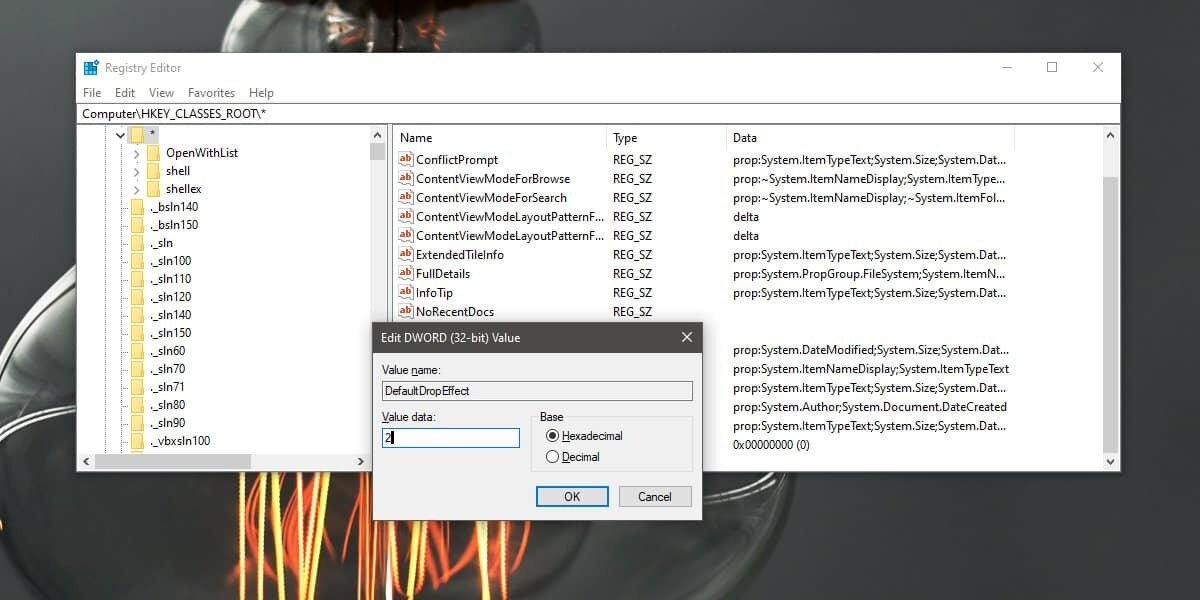Screen dimensions: 1200x600
Task: Expand the OpenWithList key
Action: [x=136, y=153]
